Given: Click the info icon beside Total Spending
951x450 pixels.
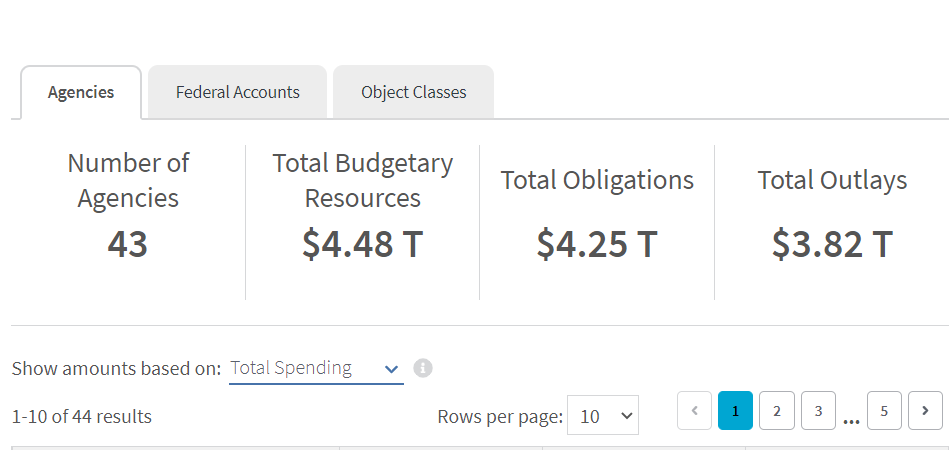Looking at the screenshot, I should (423, 368).
